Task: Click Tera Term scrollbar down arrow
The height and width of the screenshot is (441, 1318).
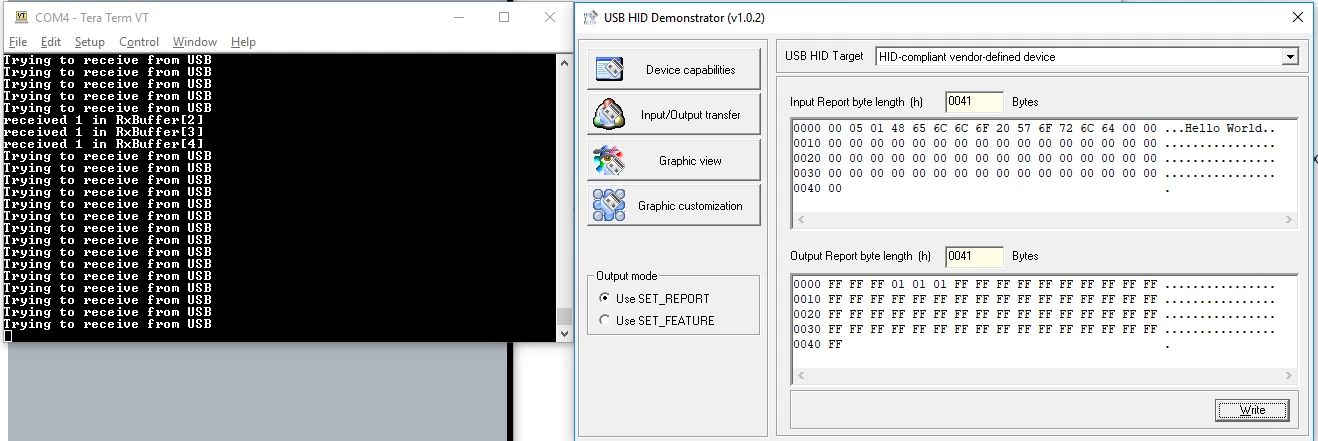Action: [565, 334]
